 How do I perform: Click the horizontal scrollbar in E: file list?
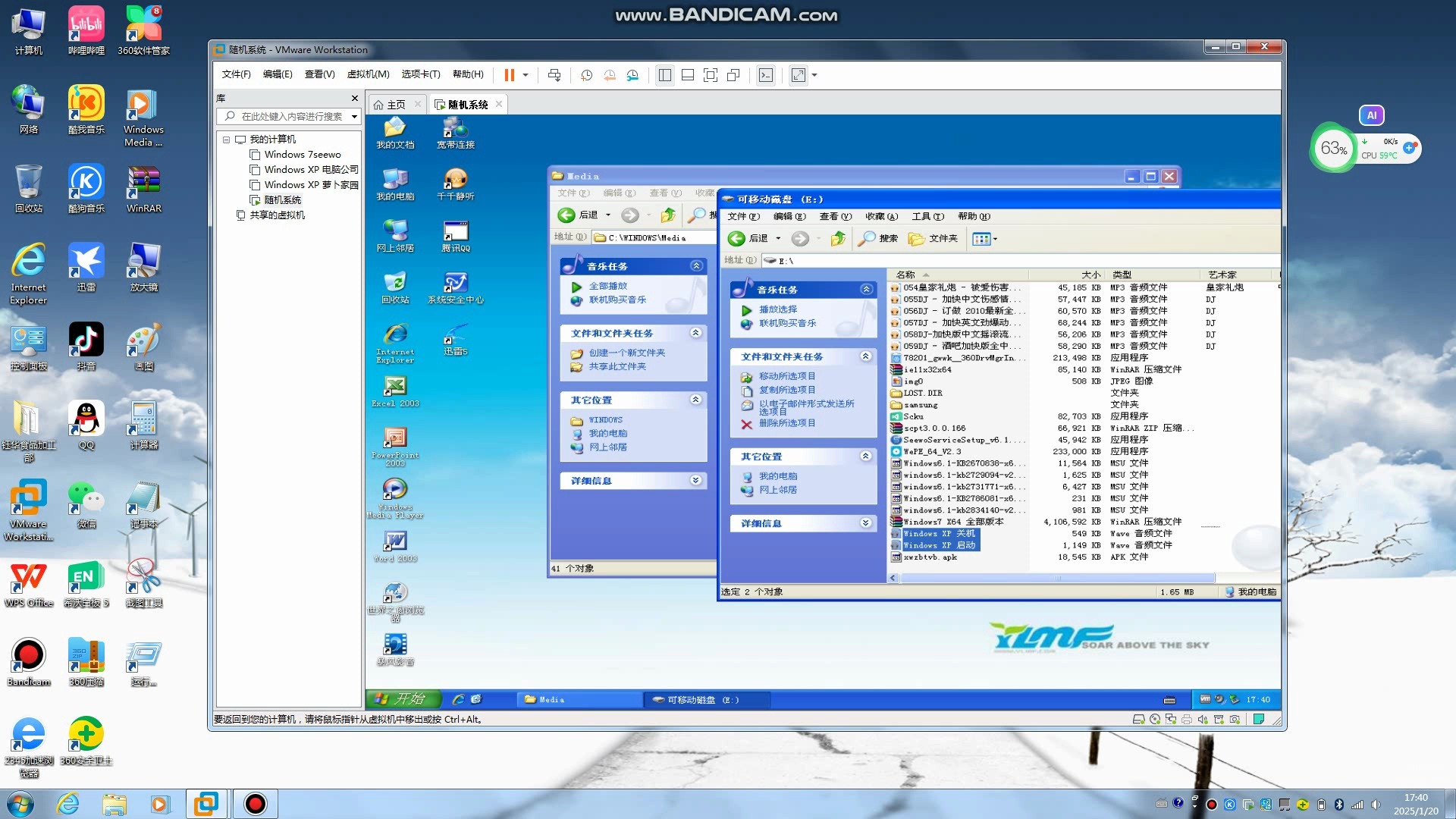[1056, 578]
